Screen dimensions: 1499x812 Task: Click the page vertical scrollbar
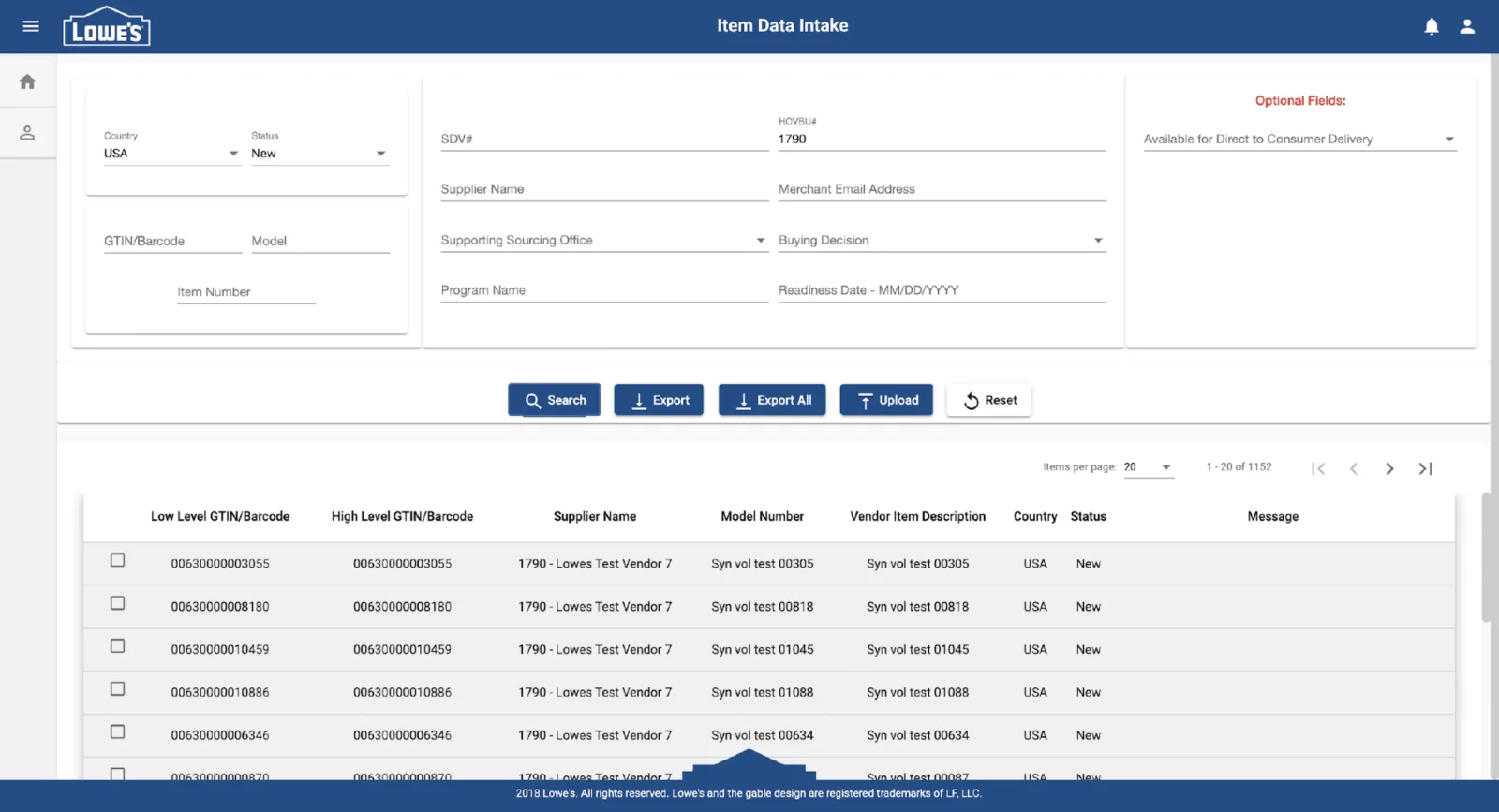pyautogui.click(x=1486, y=556)
